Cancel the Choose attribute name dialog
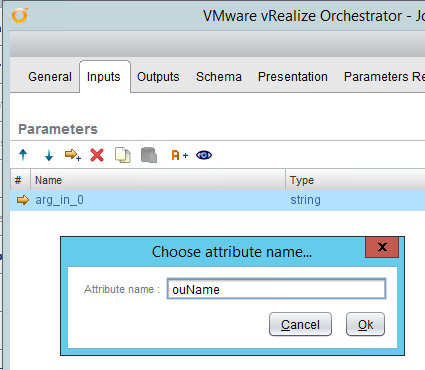The image size is (425, 370). 300,324
